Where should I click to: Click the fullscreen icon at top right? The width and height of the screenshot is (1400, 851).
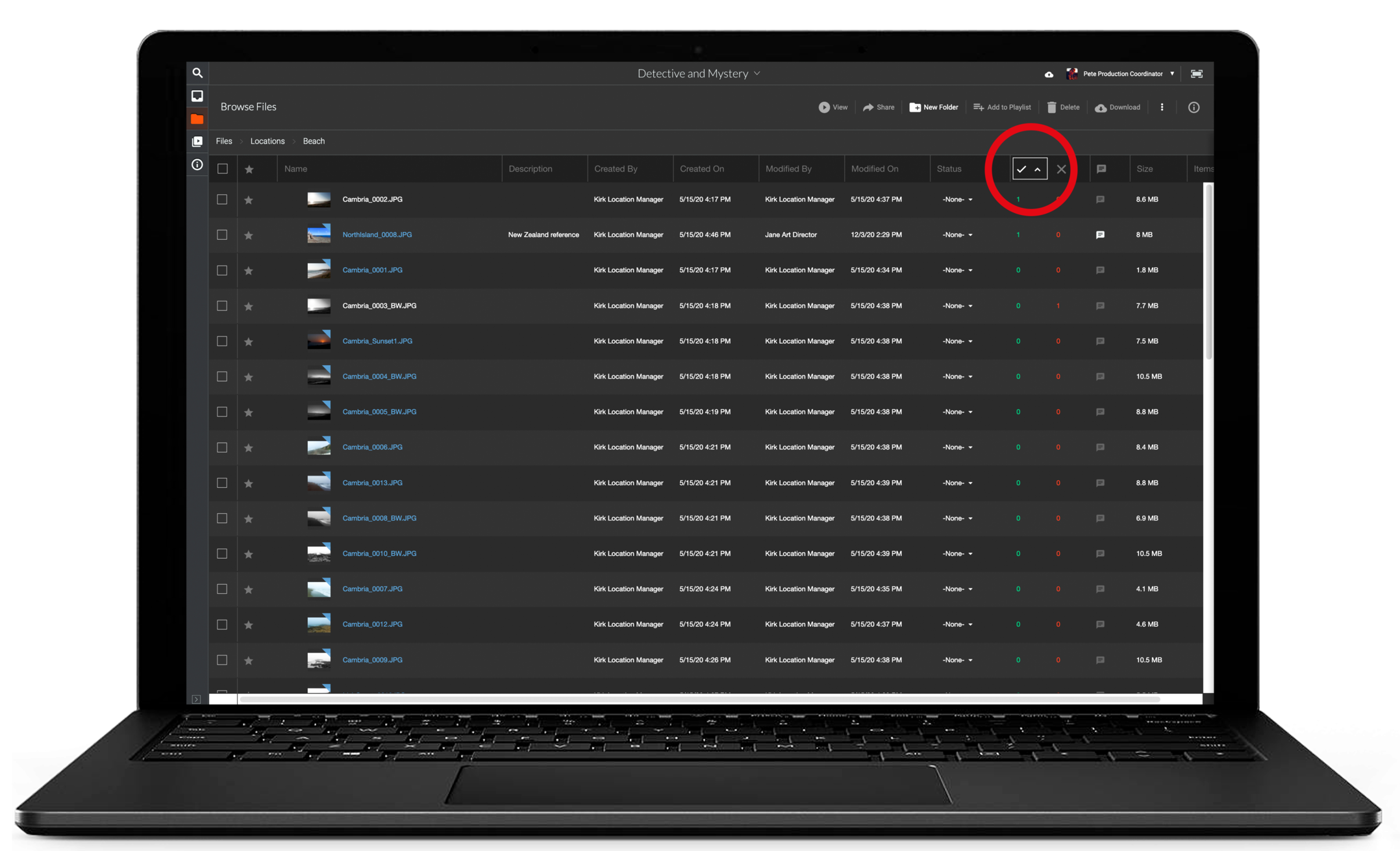click(x=1196, y=74)
